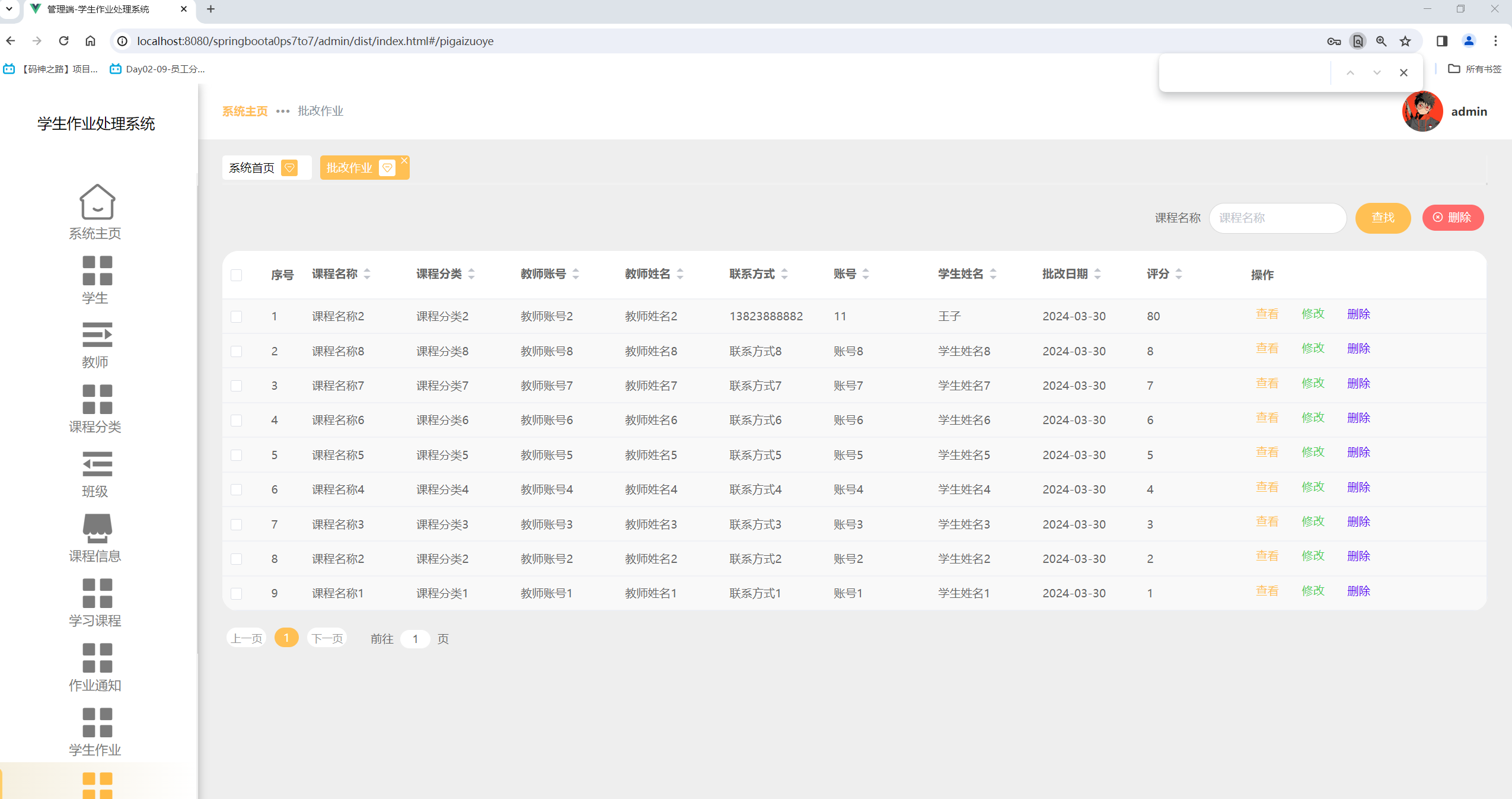
Task: Go to next find result arrow
Action: pyautogui.click(x=1377, y=73)
